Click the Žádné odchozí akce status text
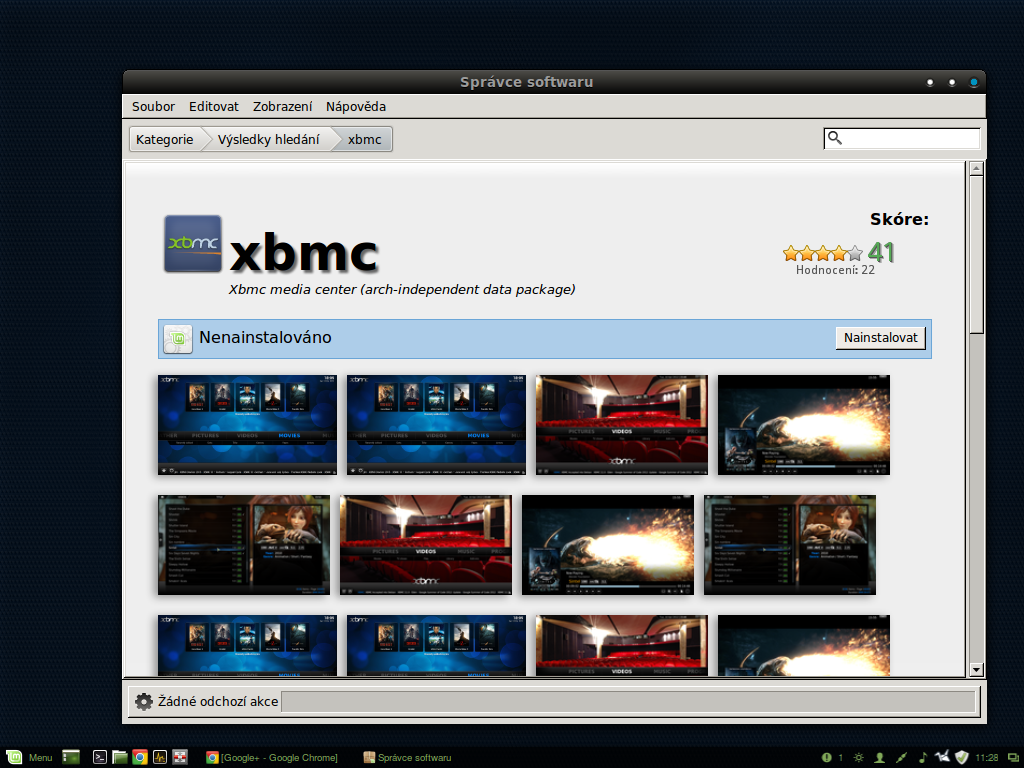 coord(218,701)
